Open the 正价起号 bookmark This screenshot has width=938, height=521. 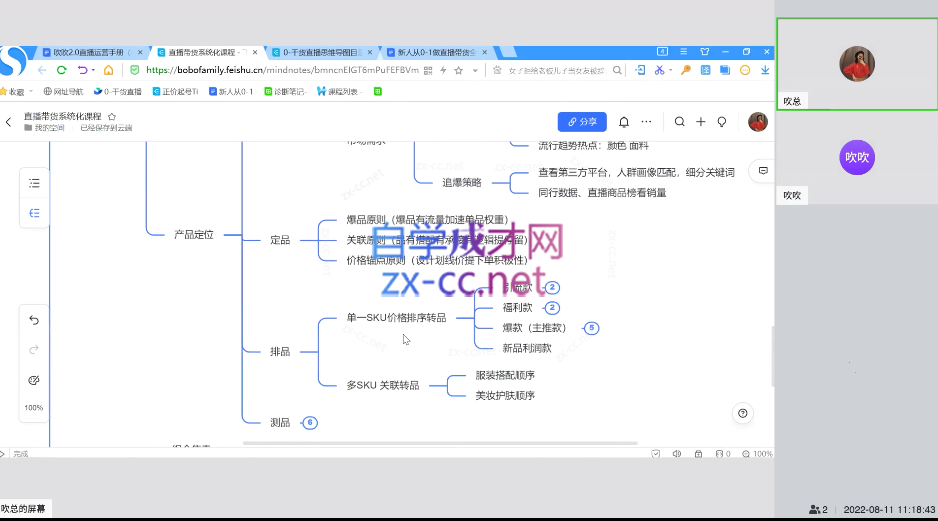[175, 92]
